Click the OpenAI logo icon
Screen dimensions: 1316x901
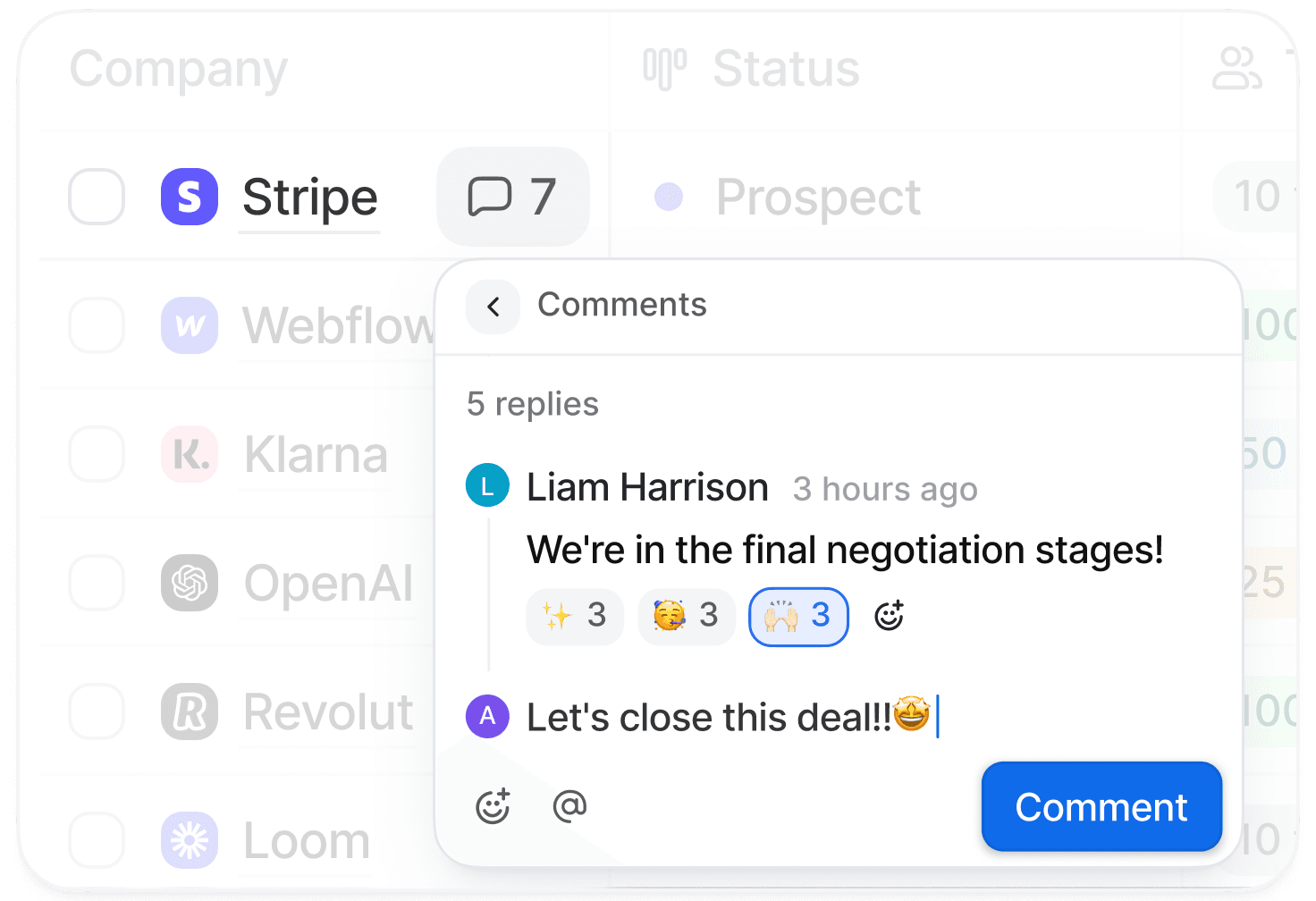click(x=190, y=583)
